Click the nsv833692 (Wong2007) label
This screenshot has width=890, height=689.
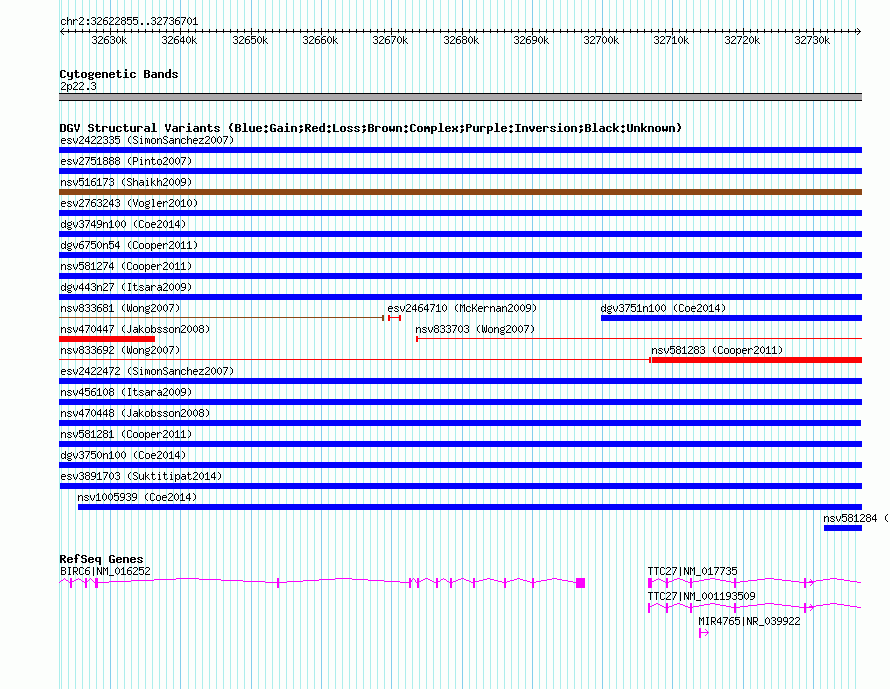point(120,350)
